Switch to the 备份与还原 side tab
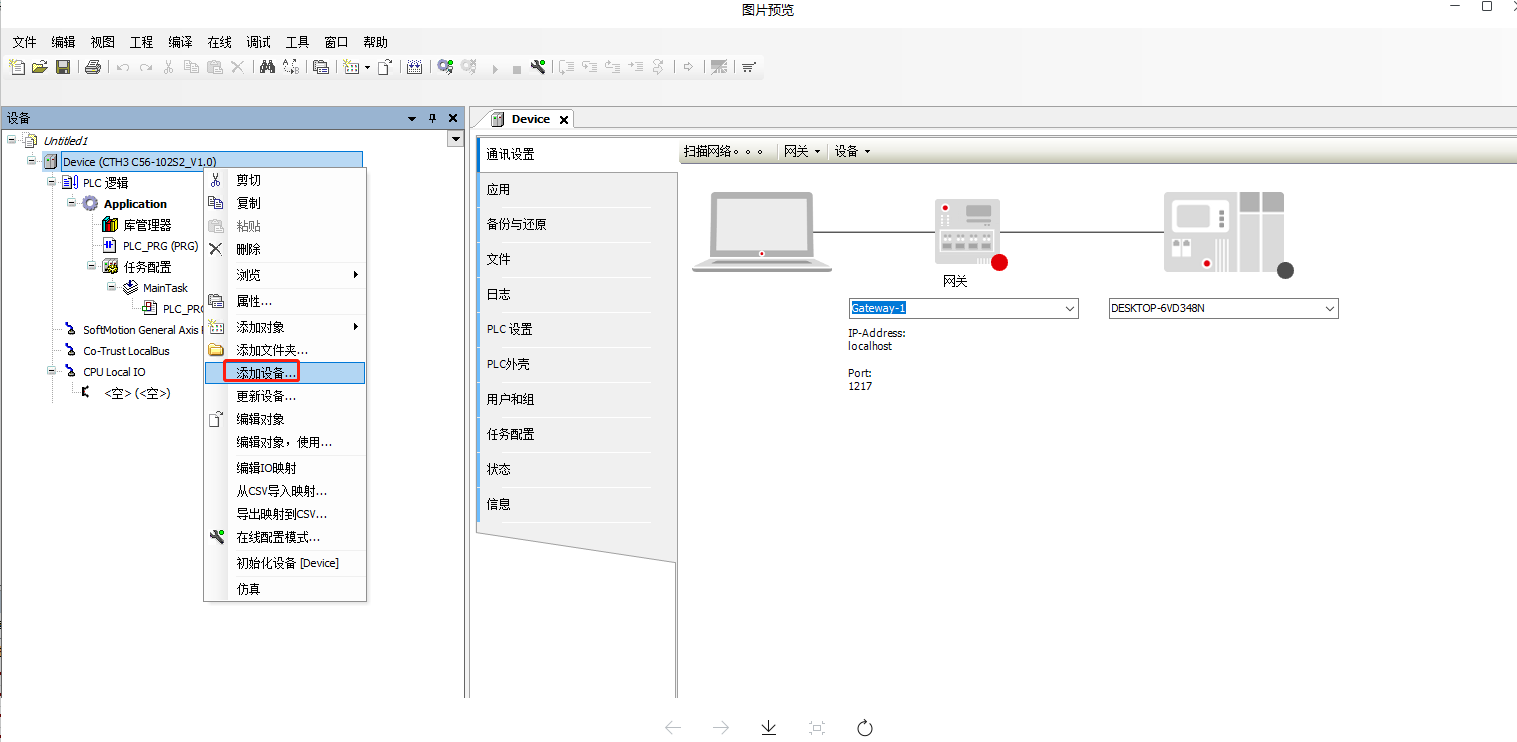Screen dimensions: 1517x742 point(565,224)
